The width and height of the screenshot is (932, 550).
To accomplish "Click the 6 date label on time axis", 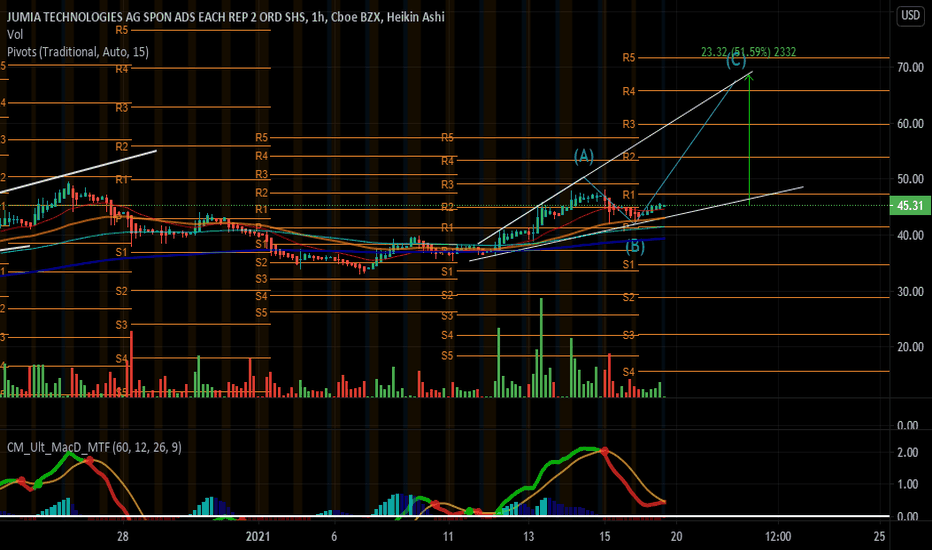I will 334,536.
